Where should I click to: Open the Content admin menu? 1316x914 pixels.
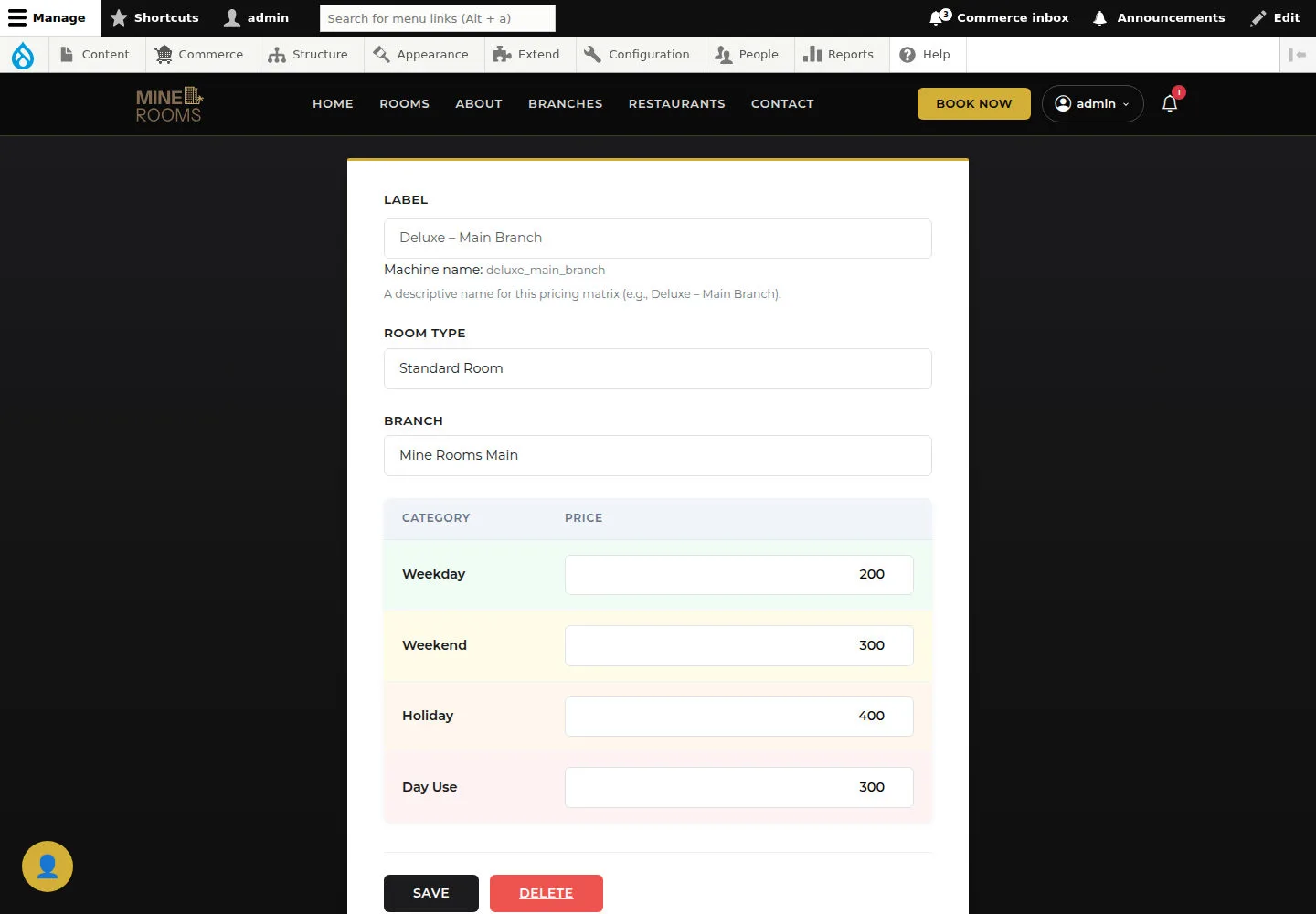click(x=95, y=55)
